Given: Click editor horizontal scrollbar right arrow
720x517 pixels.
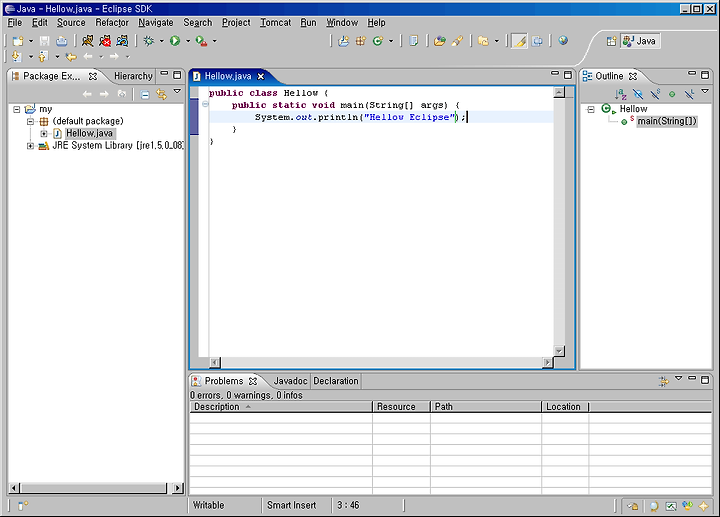Looking at the screenshot, I should [547, 363].
